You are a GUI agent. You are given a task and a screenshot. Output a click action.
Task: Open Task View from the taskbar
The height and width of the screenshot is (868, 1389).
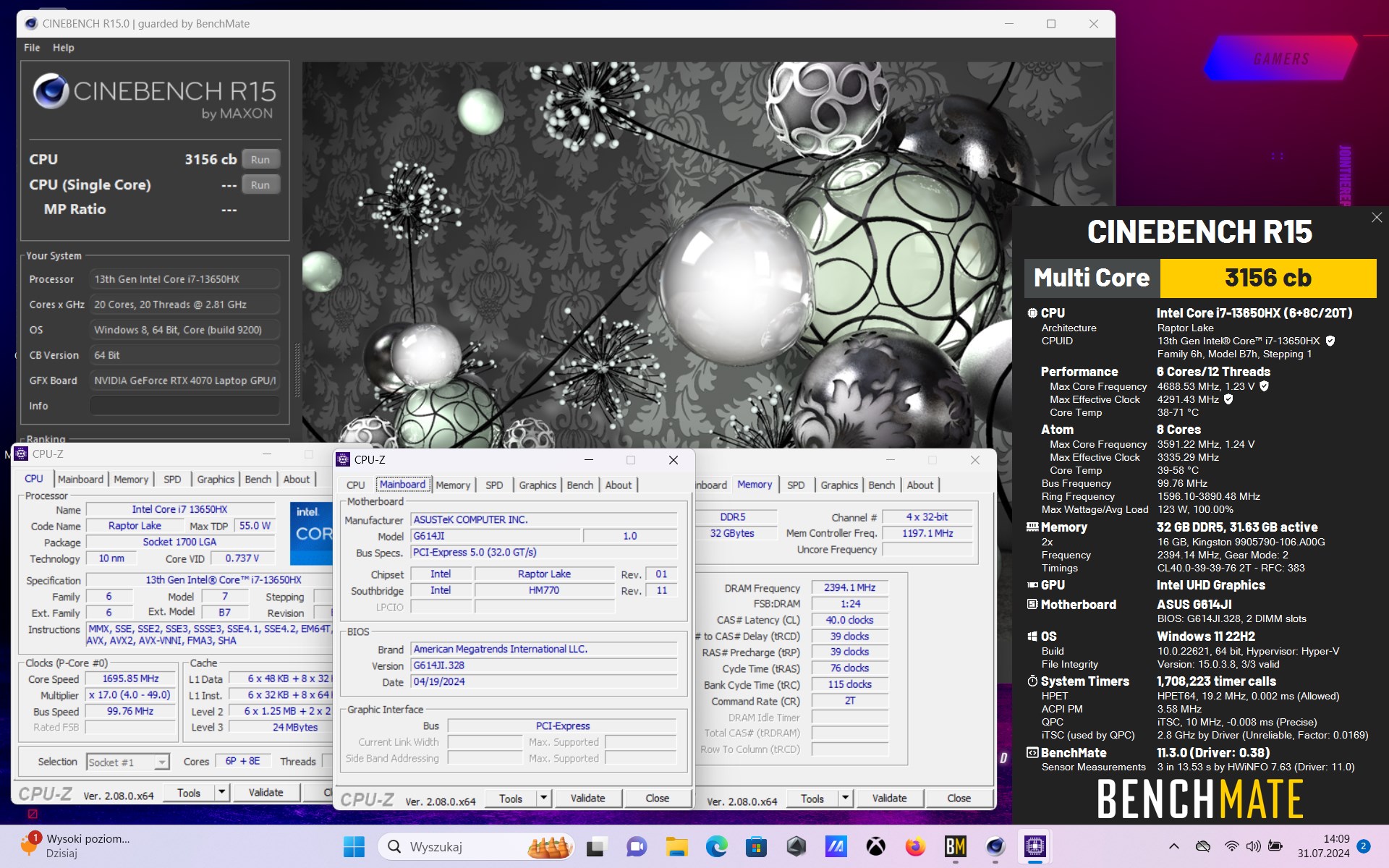[596, 846]
